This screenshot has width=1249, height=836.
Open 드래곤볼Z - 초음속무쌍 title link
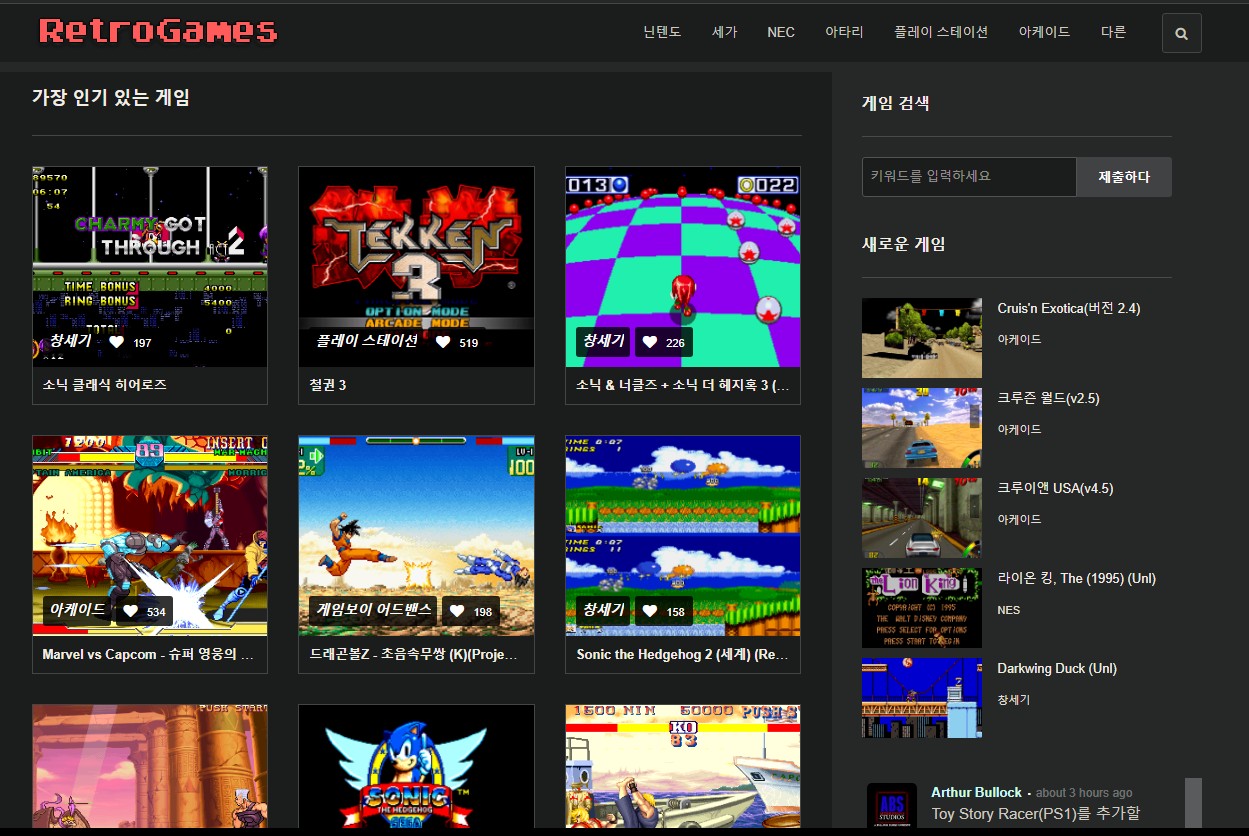(x=415, y=654)
